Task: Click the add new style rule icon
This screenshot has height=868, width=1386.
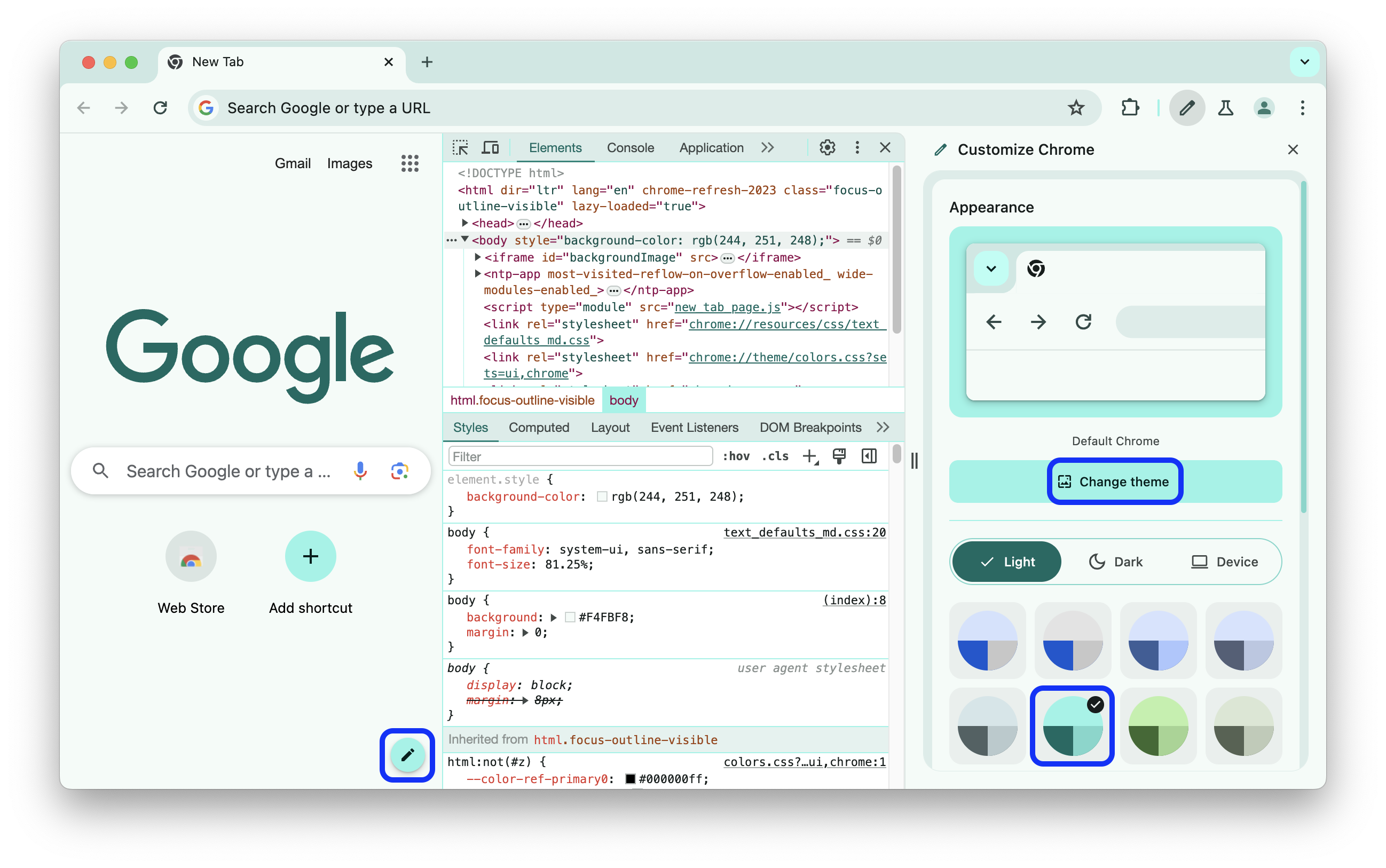Action: click(x=811, y=457)
